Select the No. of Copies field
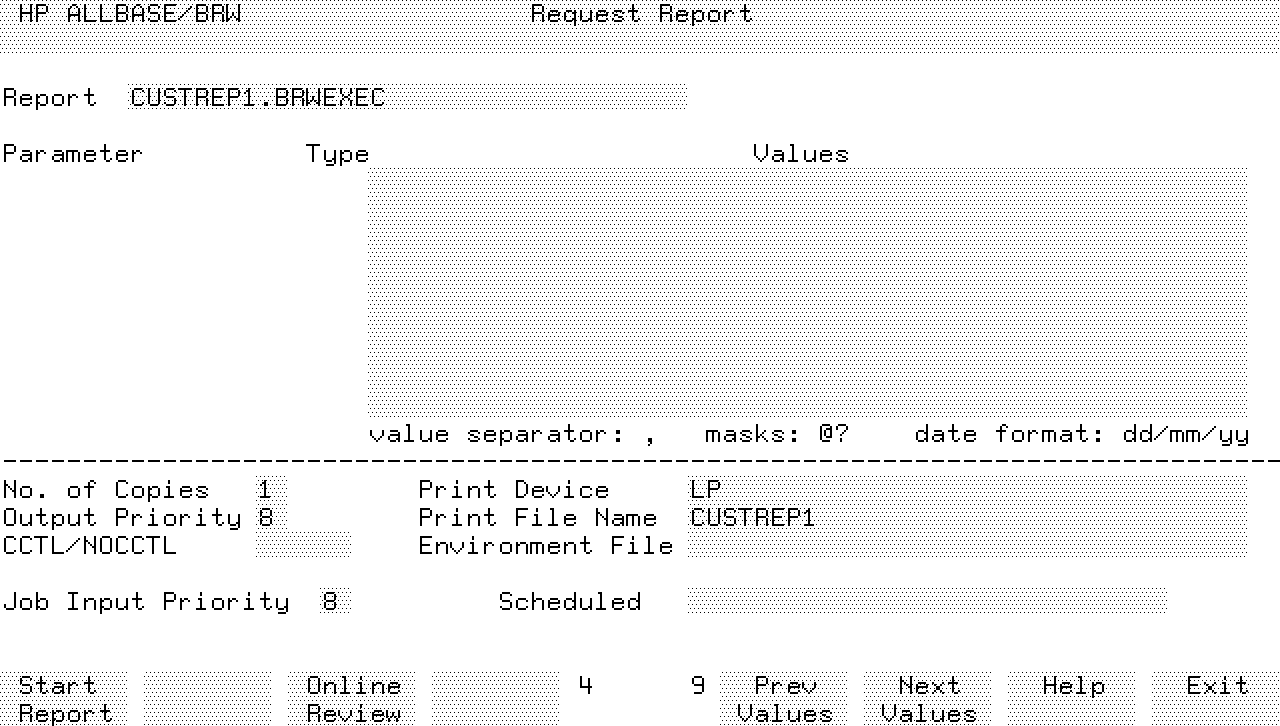Screen dimensions: 1280x726 pyautogui.click(x=270, y=490)
